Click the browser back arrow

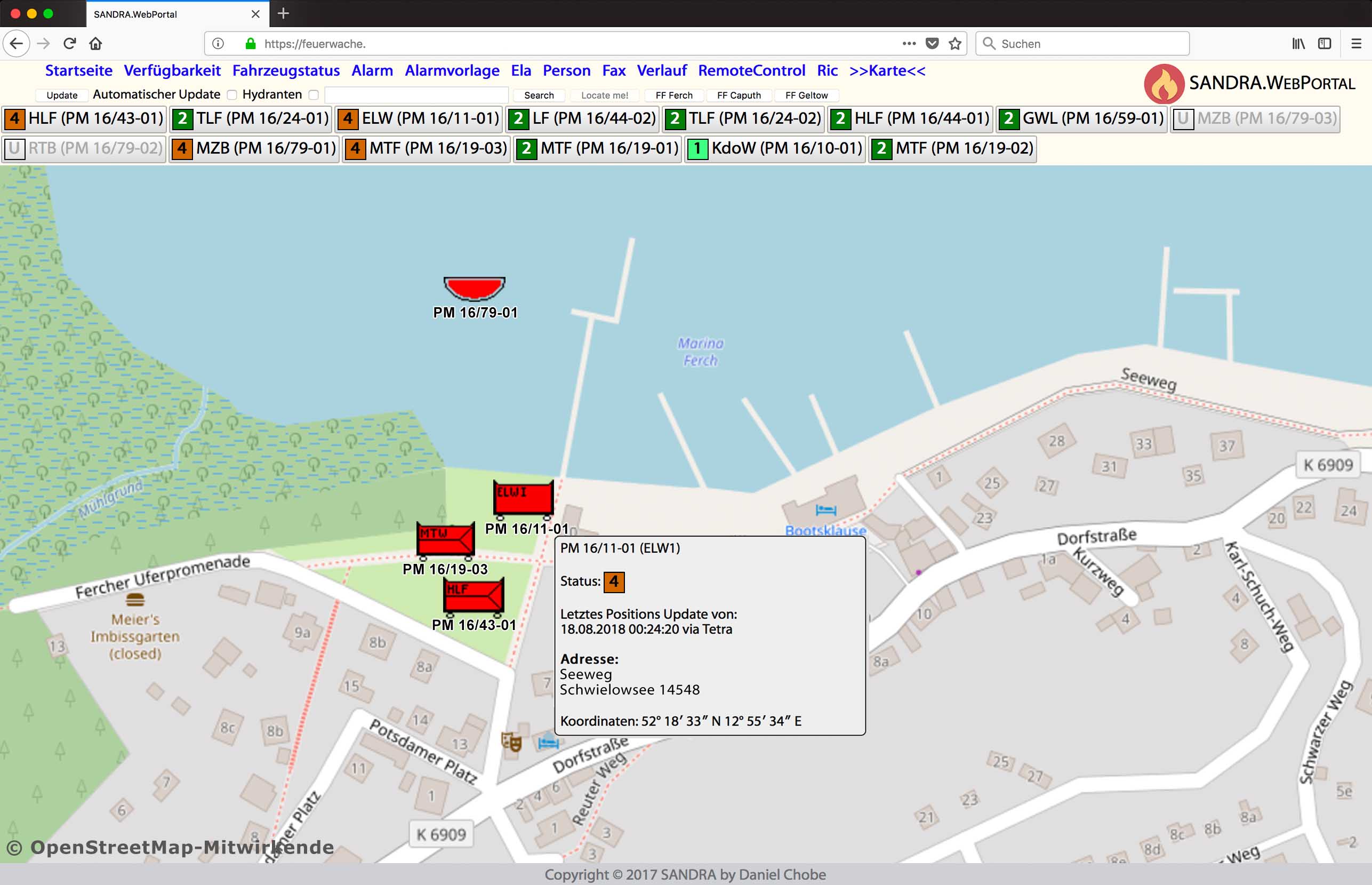tap(16, 44)
